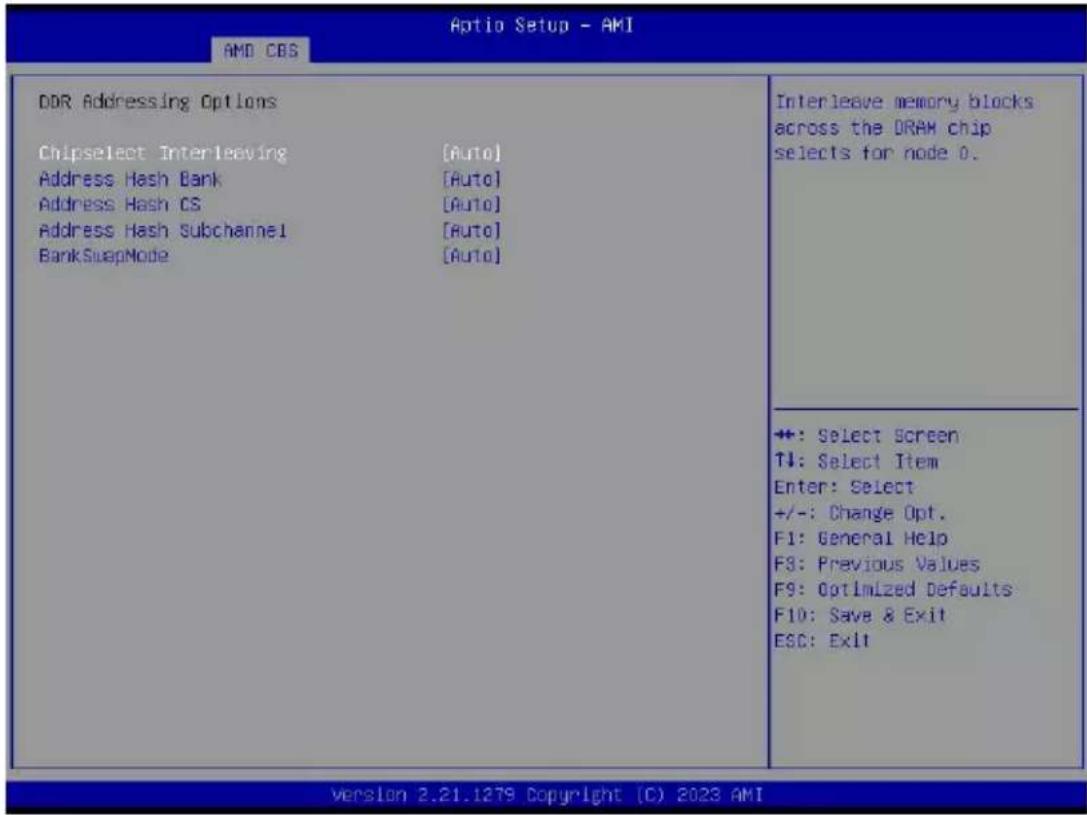Click the F1: General Help hint
This screenshot has width=1087, height=815.
pos(861,538)
